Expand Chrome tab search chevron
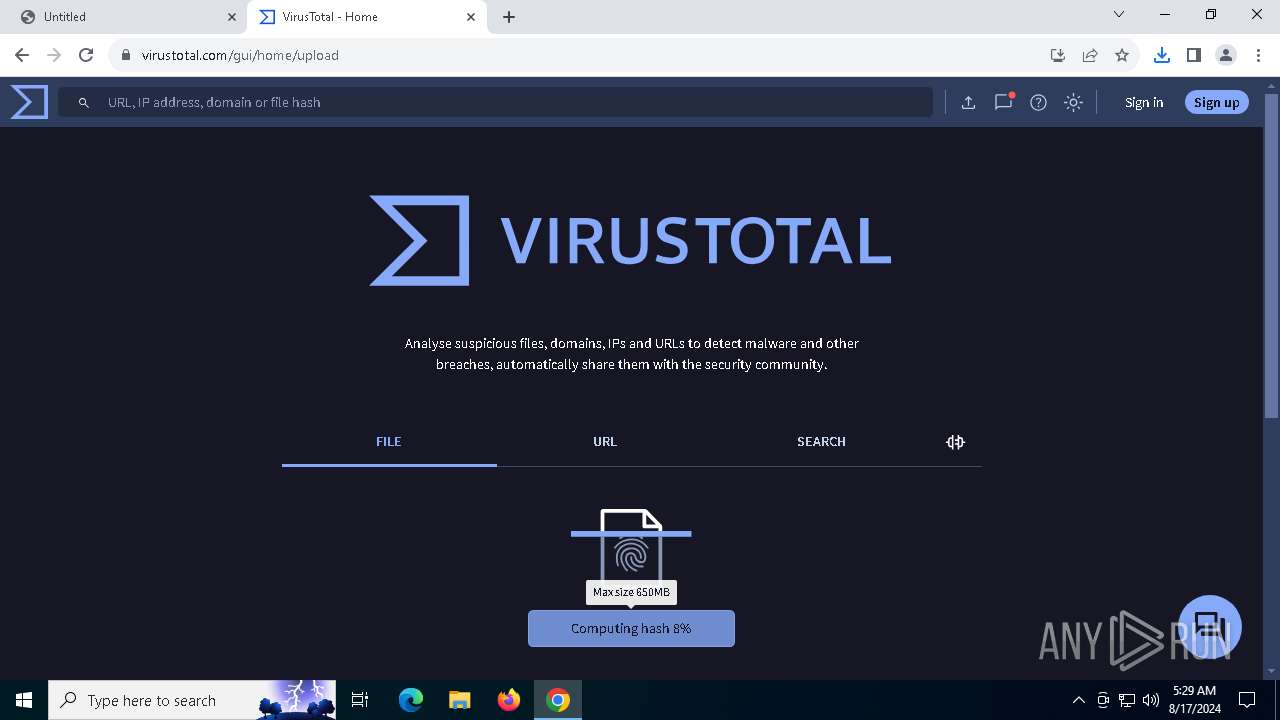 1119,14
